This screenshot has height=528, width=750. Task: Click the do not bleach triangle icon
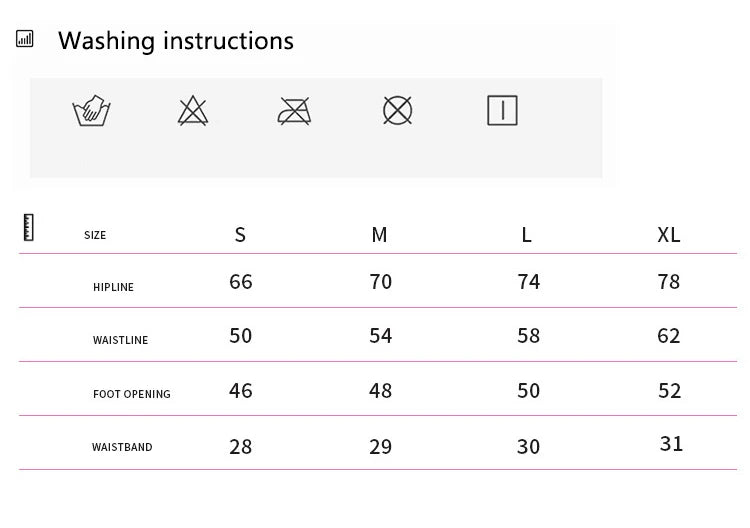[193, 110]
